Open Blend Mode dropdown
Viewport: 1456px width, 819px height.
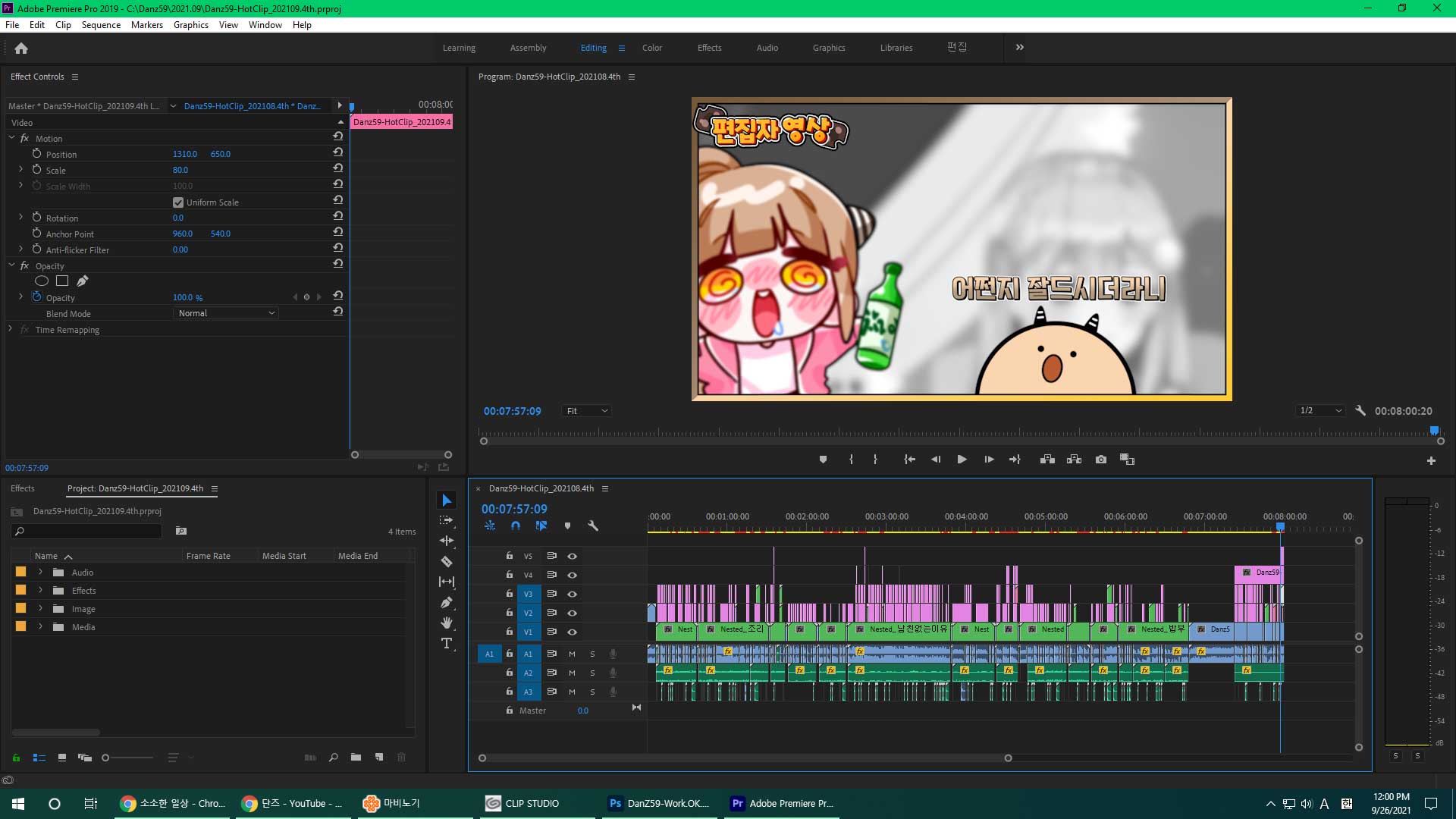click(x=226, y=313)
